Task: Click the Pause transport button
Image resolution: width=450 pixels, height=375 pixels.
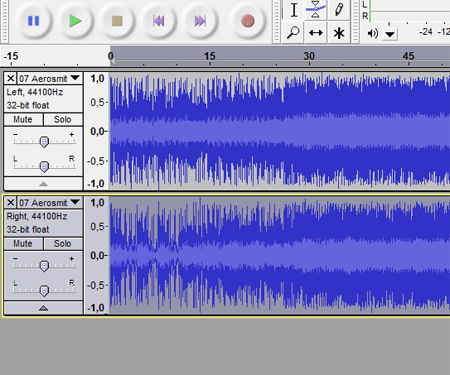Action: pos(33,21)
